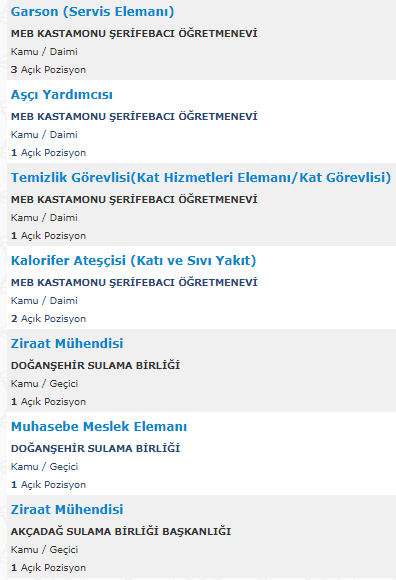Open Temizlik Görevlisi (Kat Hizmetleri Elemanı) listing
Image resolution: width=396 pixels, height=580 pixels.
point(201,178)
